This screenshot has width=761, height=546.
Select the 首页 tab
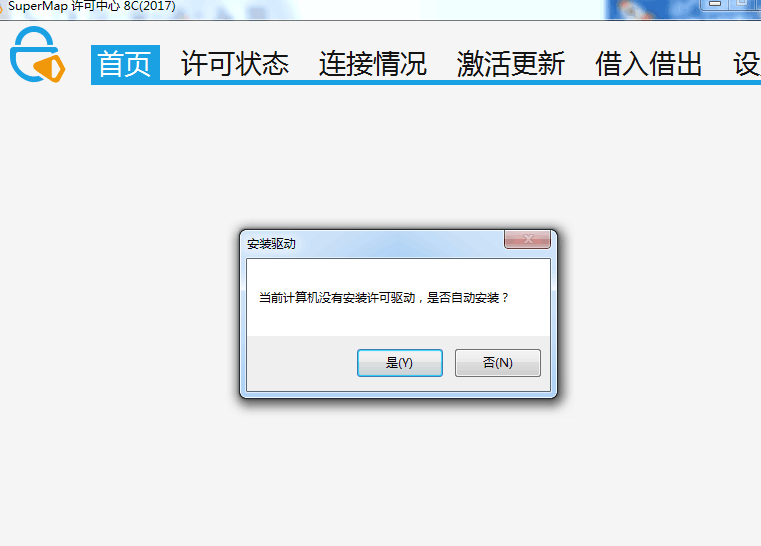125,64
